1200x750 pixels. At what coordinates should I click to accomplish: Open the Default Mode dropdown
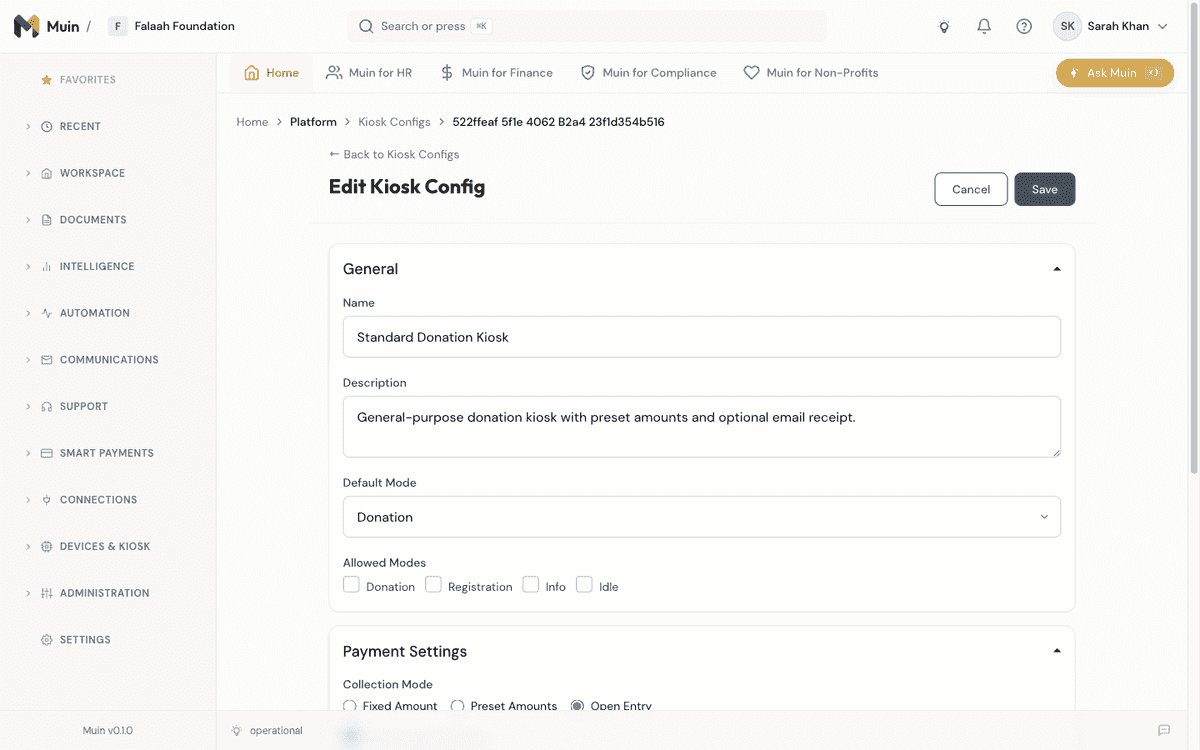click(702, 517)
